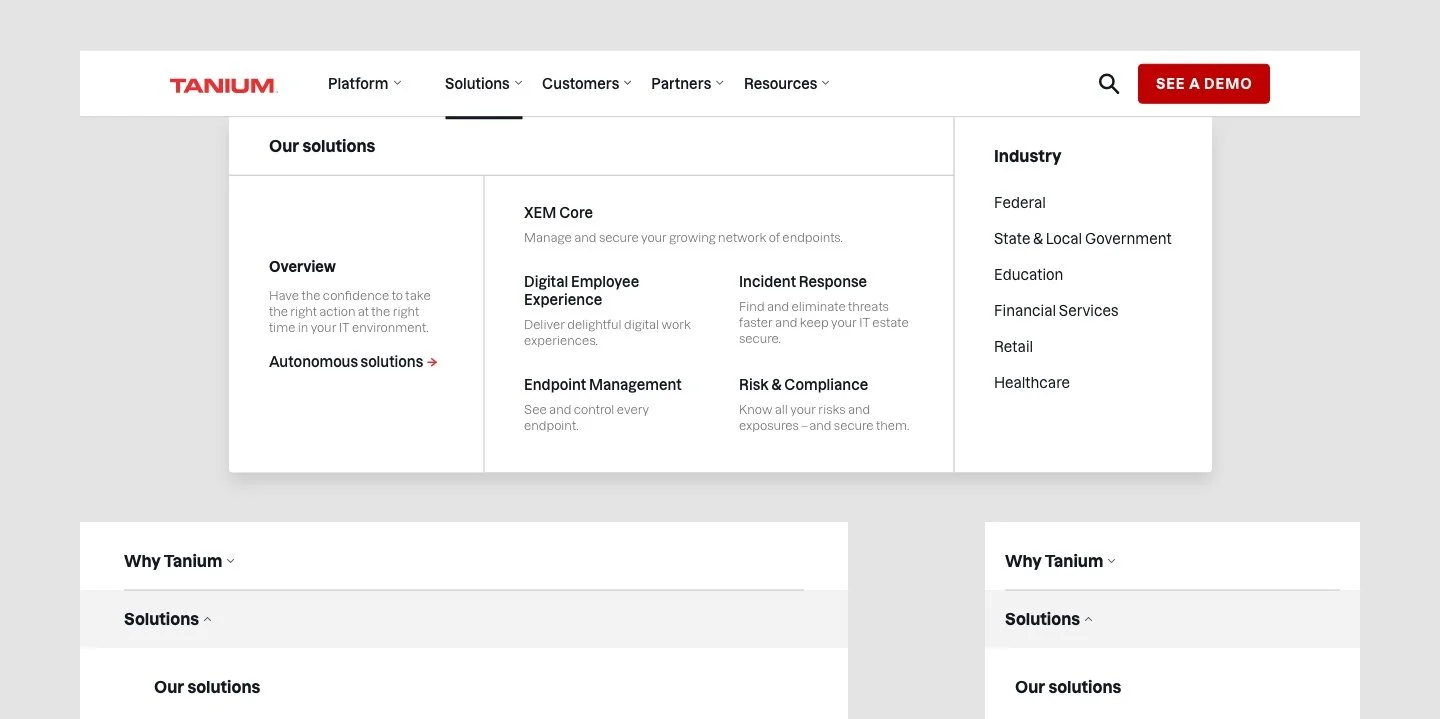Select Financial Services under Industry
1440x719 pixels.
(1056, 311)
